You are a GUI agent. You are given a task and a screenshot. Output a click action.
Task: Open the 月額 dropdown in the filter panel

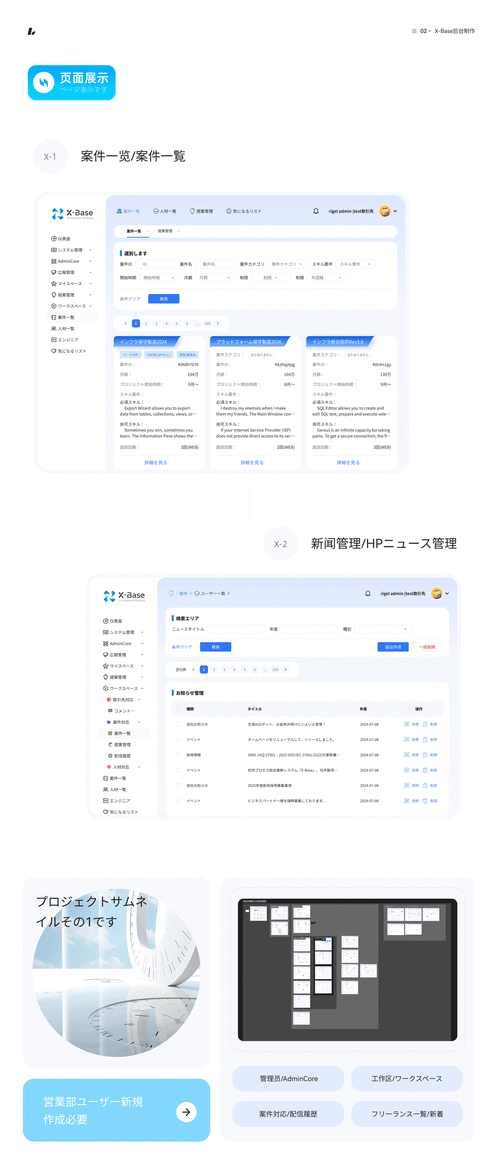point(216,277)
